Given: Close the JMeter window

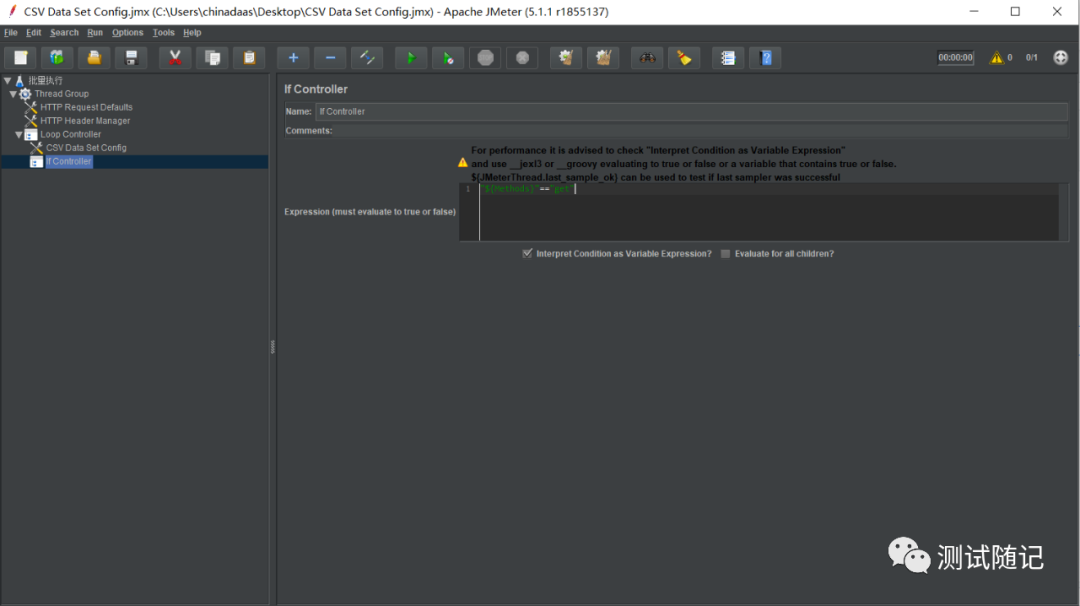Looking at the screenshot, I should coord(1057,12).
